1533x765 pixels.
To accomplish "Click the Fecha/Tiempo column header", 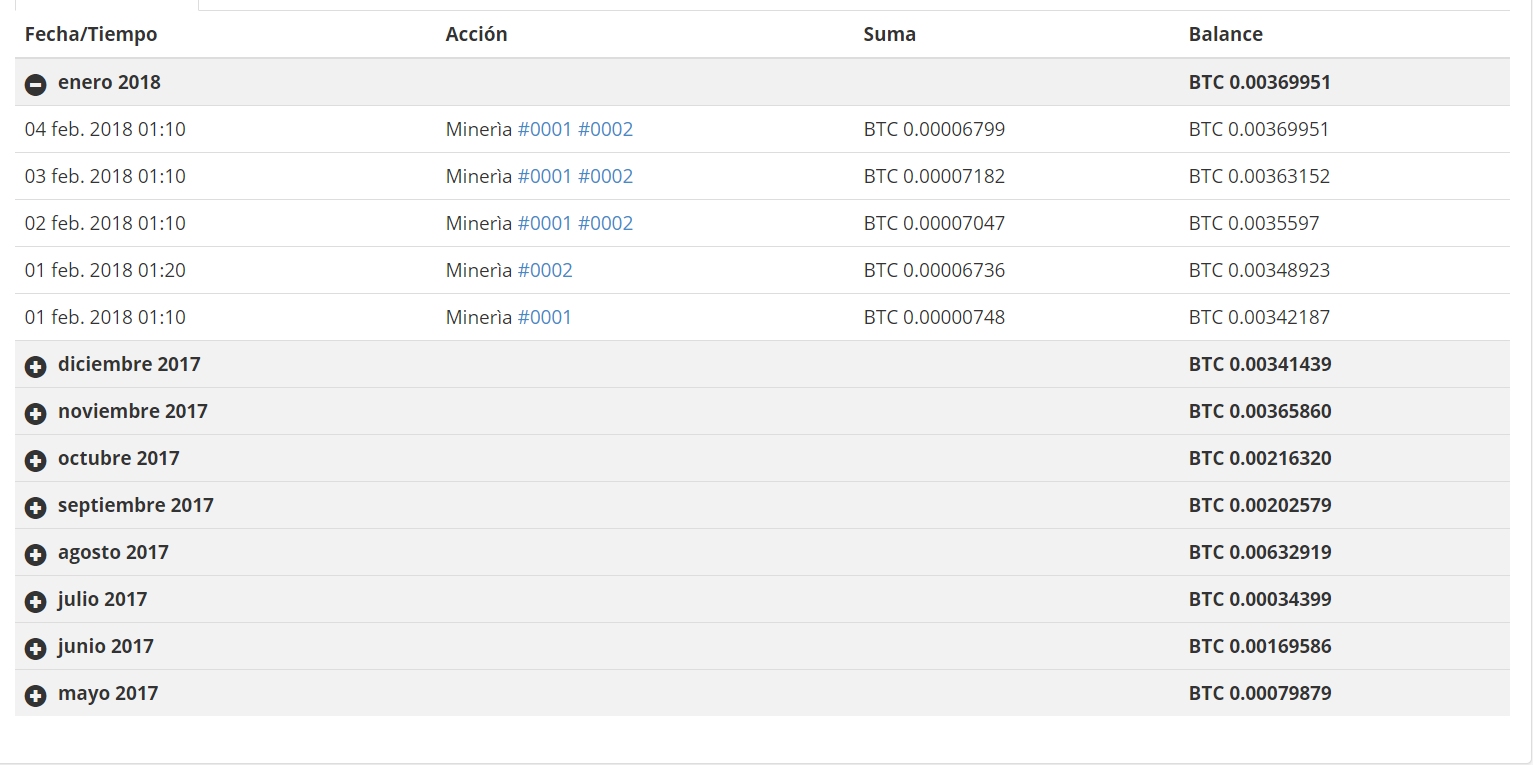I will pyautogui.click(x=91, y=34).
